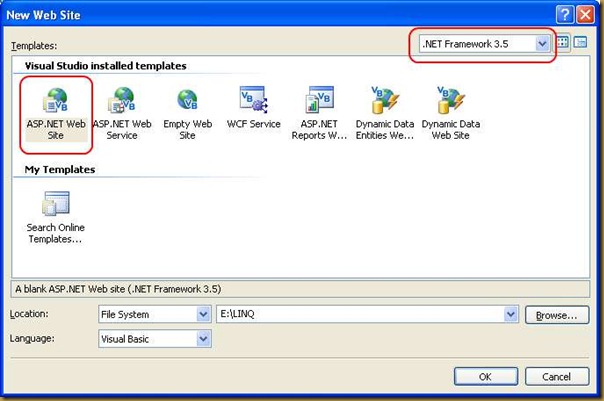Select the WCF Service template

pyautogui.click(x=253, y=109)
